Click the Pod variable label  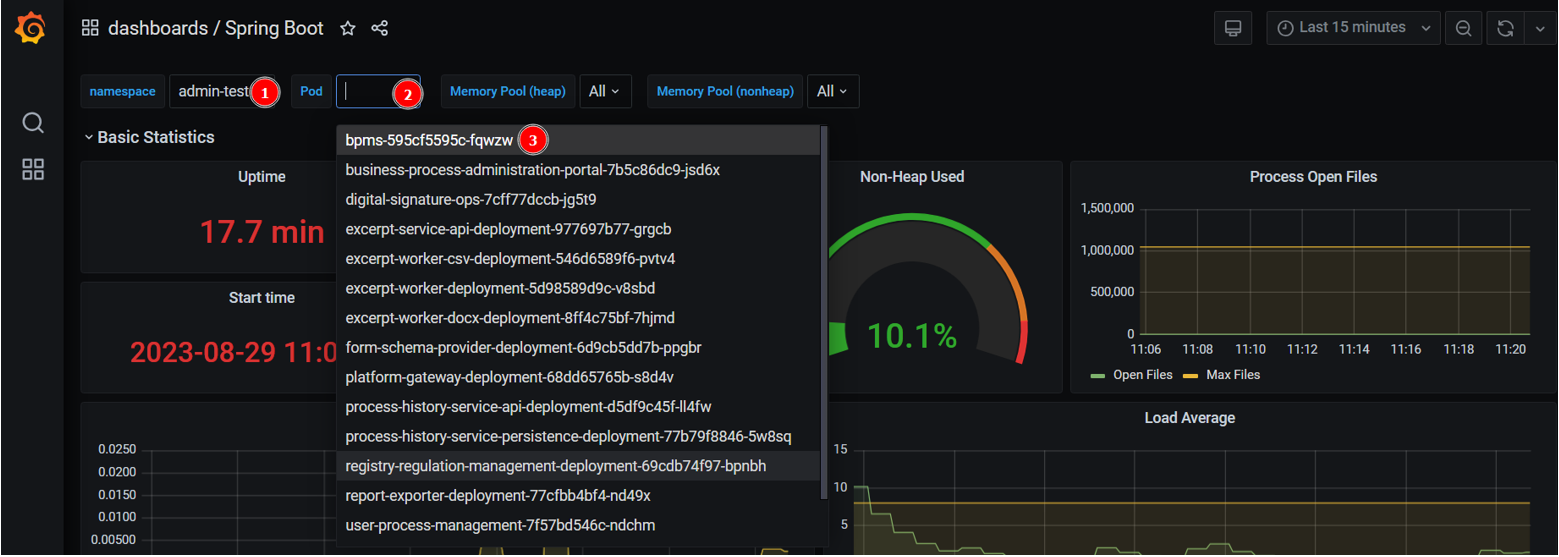tap(311, 91)
